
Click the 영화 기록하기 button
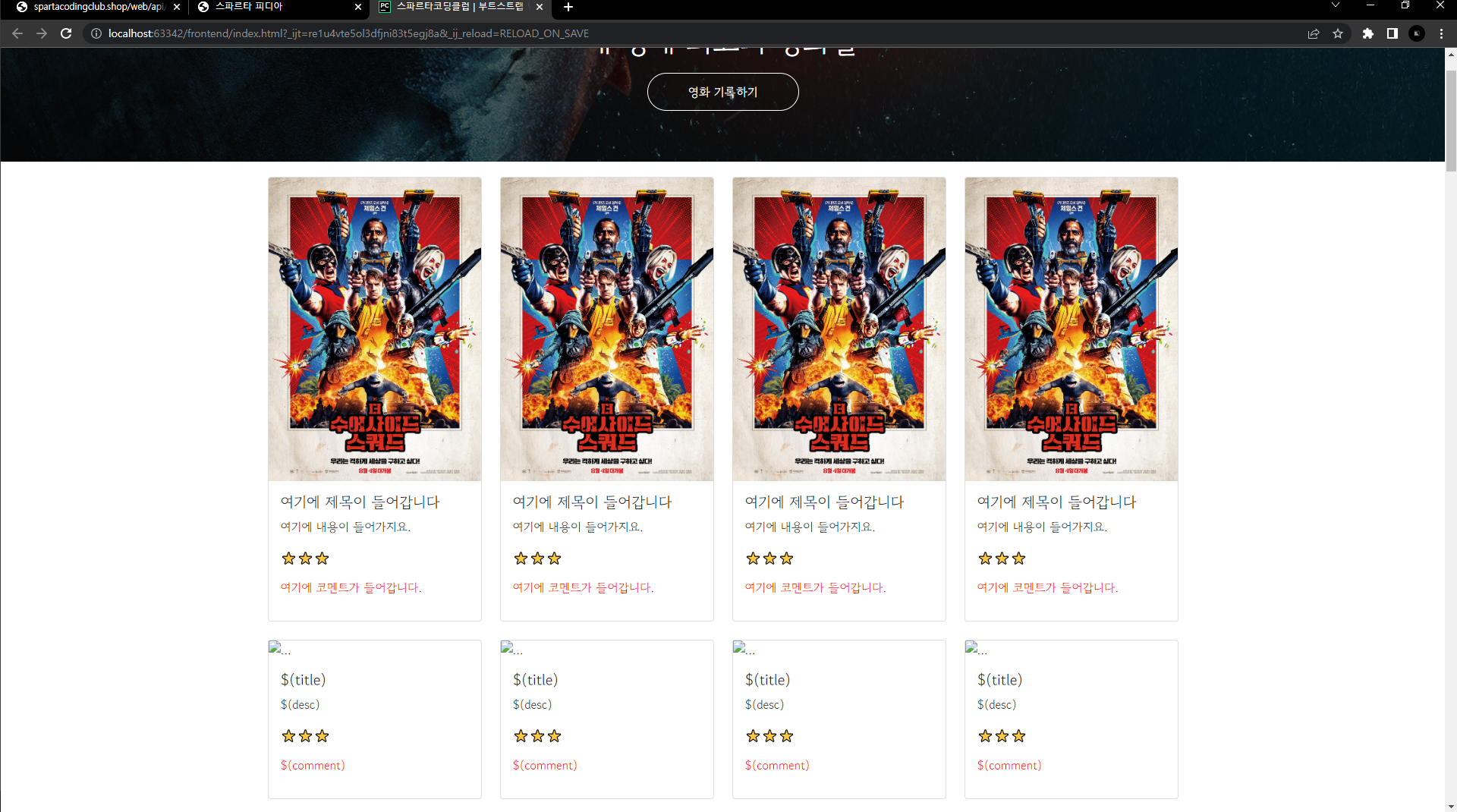tap(722, 92)
